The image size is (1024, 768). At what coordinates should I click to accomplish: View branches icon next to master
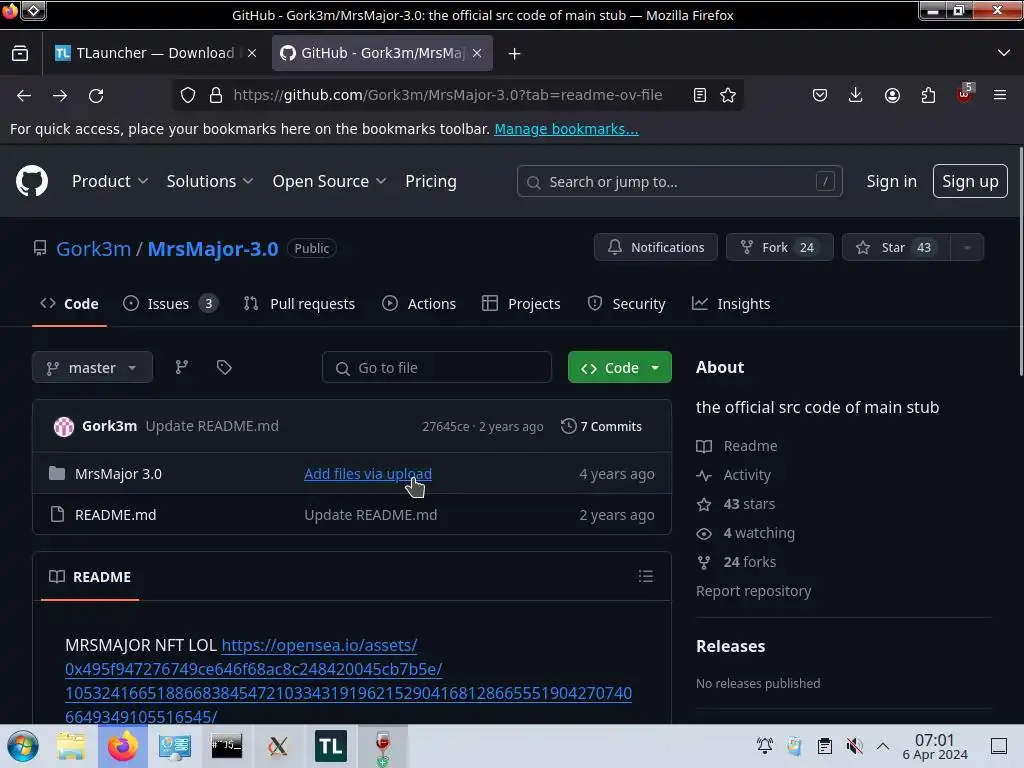182,367
